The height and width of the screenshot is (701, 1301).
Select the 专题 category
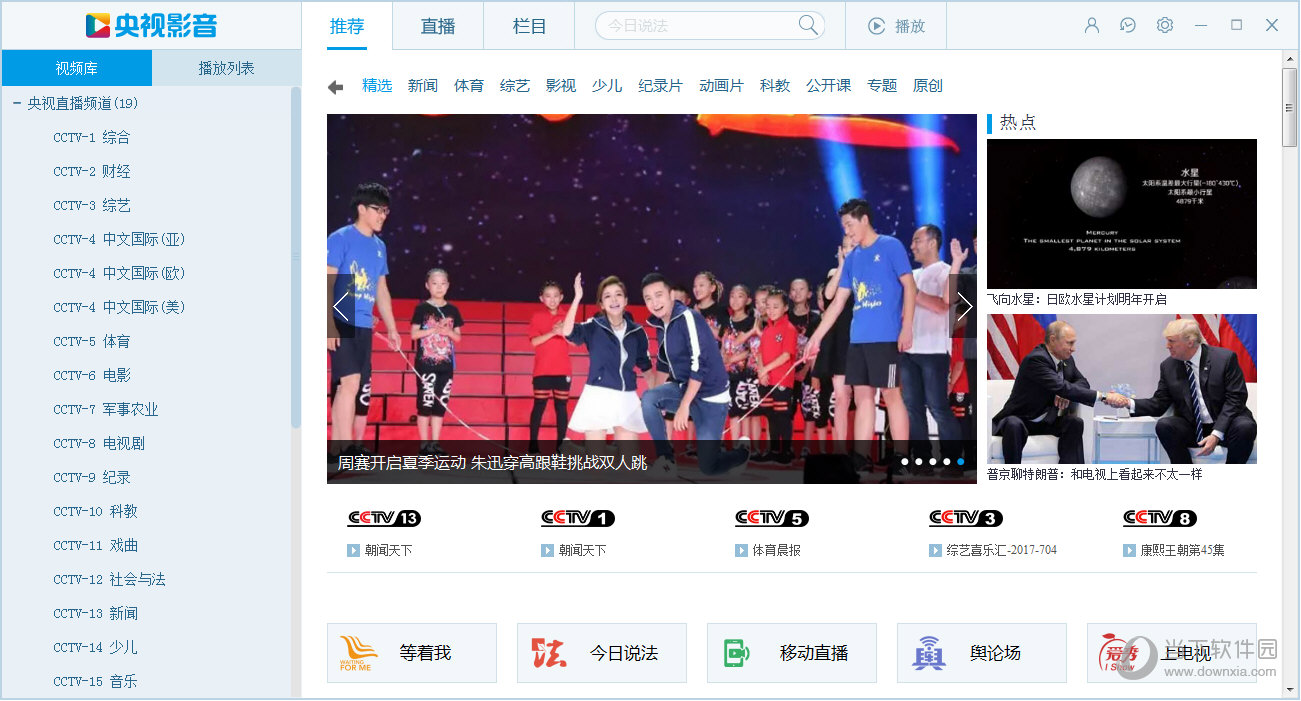point(882,86)
